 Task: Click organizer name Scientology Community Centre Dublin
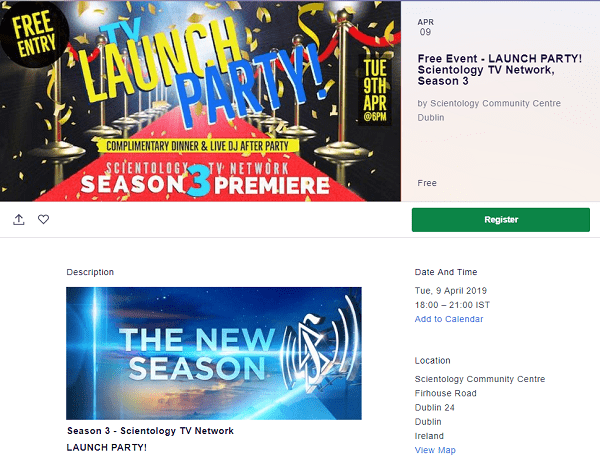coord(489,110)
